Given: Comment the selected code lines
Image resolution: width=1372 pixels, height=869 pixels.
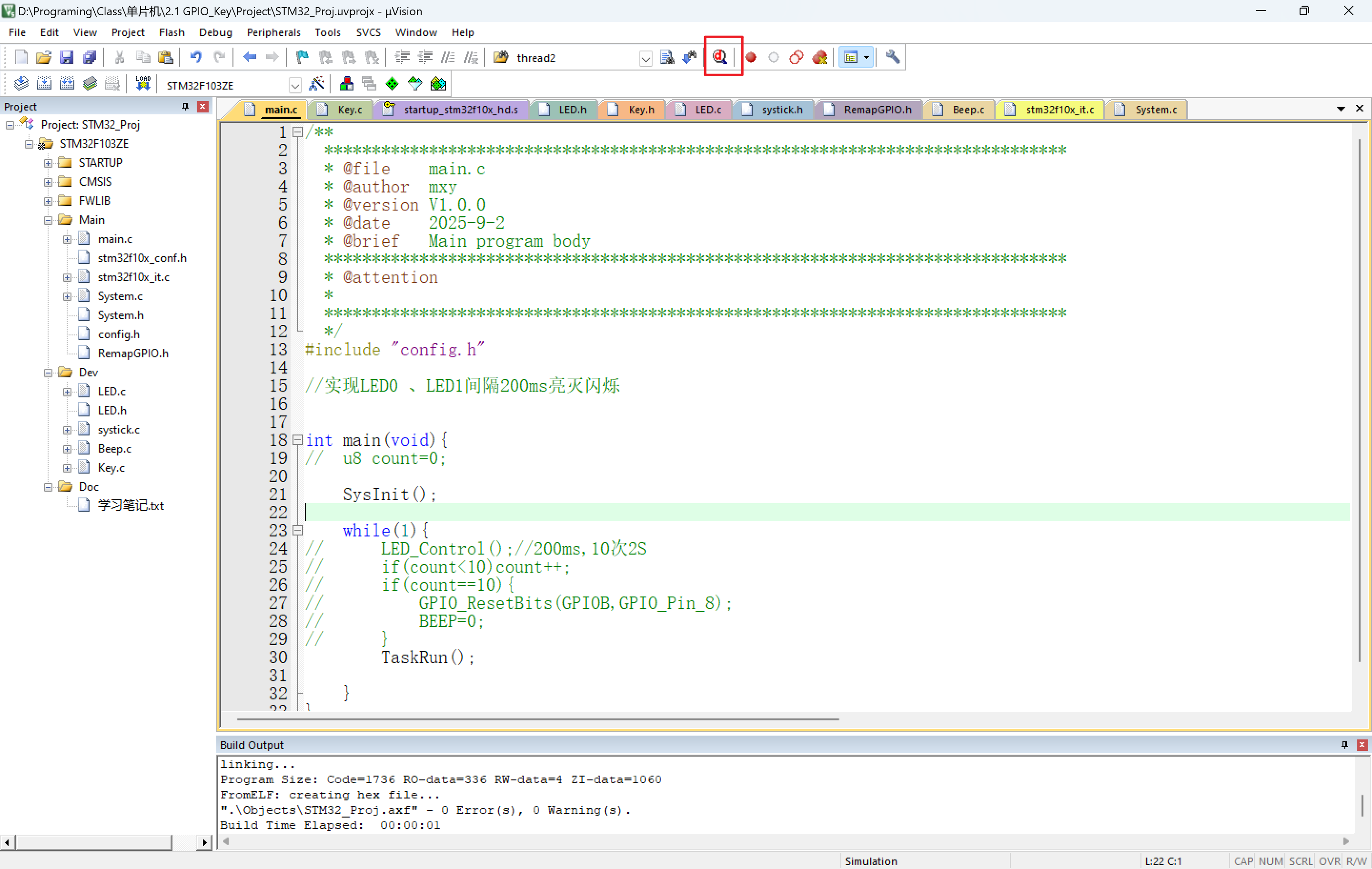Looking at the screenshot, I should pyautogui.click(x=448, y=57).
